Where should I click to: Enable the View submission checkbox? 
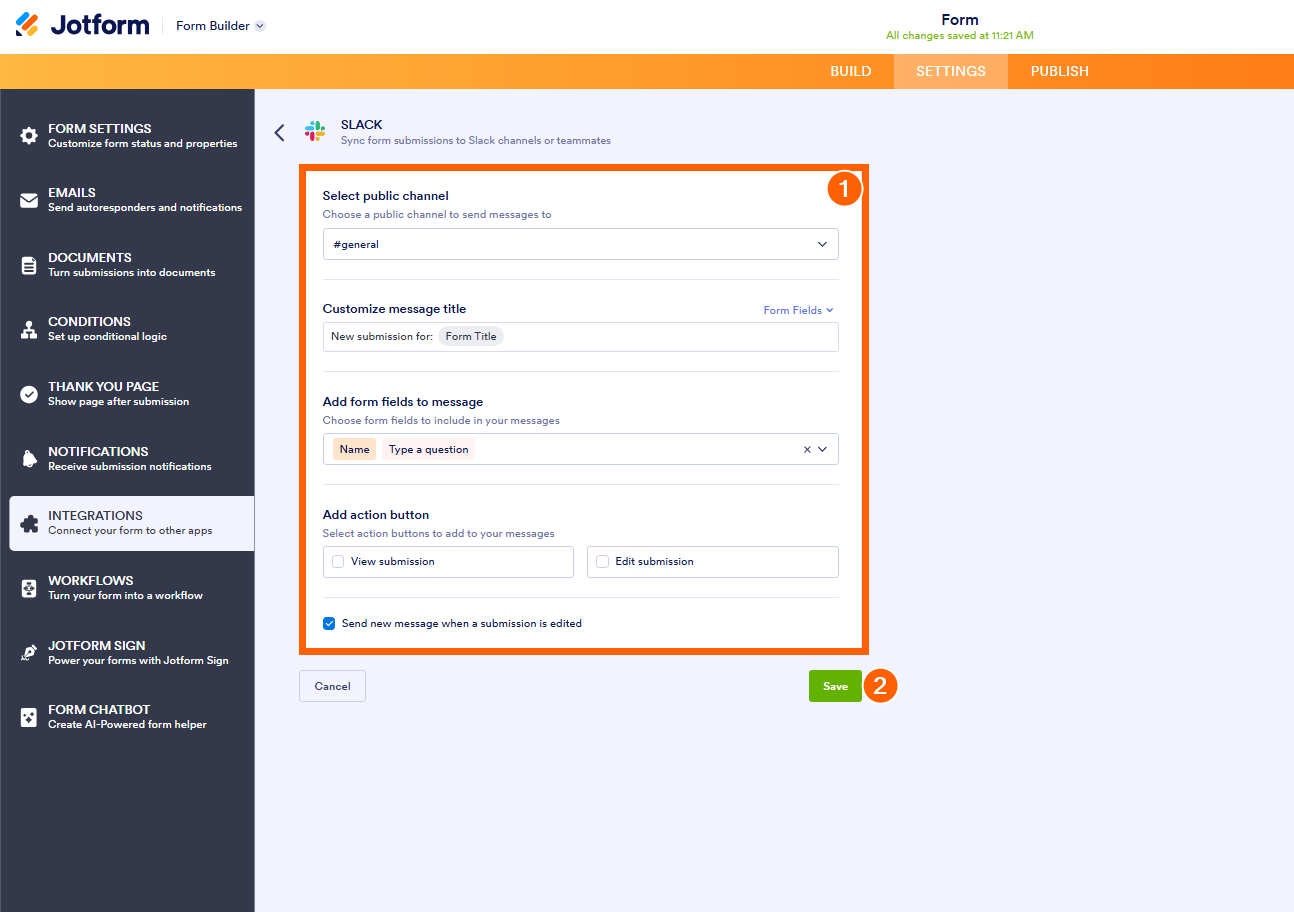(338, 562)
